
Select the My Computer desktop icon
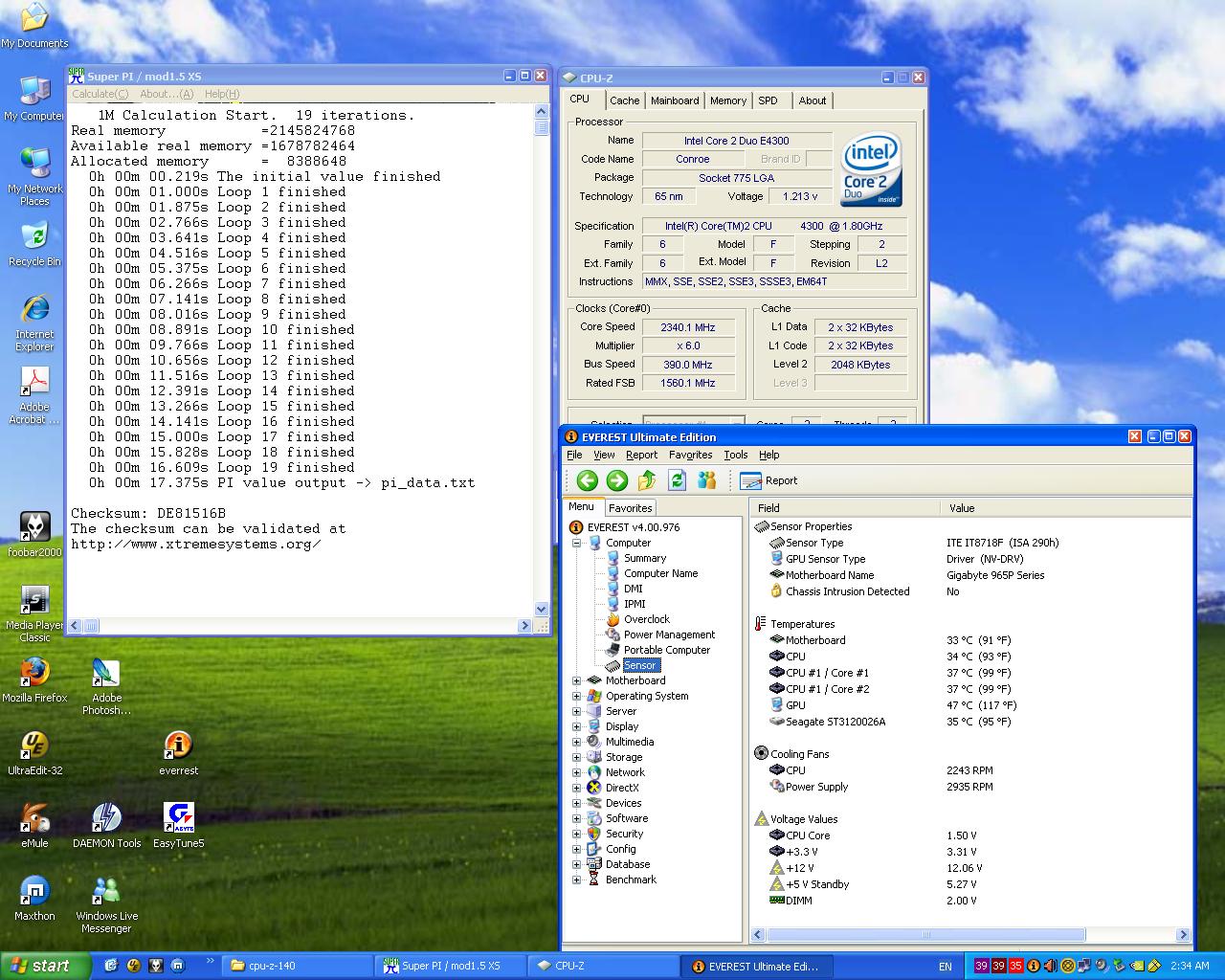pos(34,99)
